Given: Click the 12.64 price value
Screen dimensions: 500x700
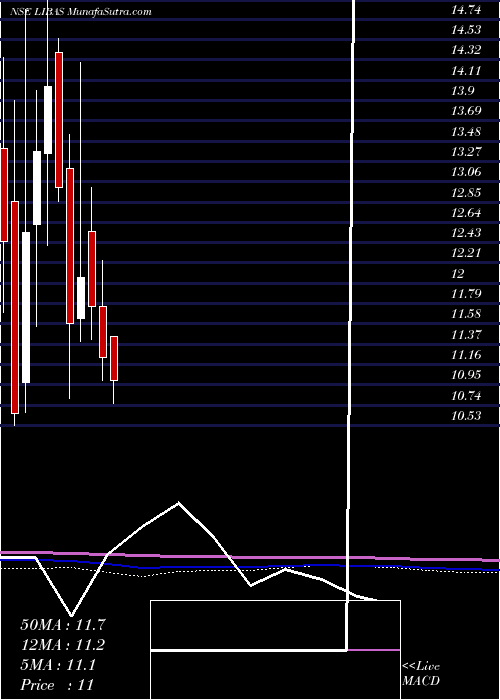Looking at the screenshot, I should [466, 212].
